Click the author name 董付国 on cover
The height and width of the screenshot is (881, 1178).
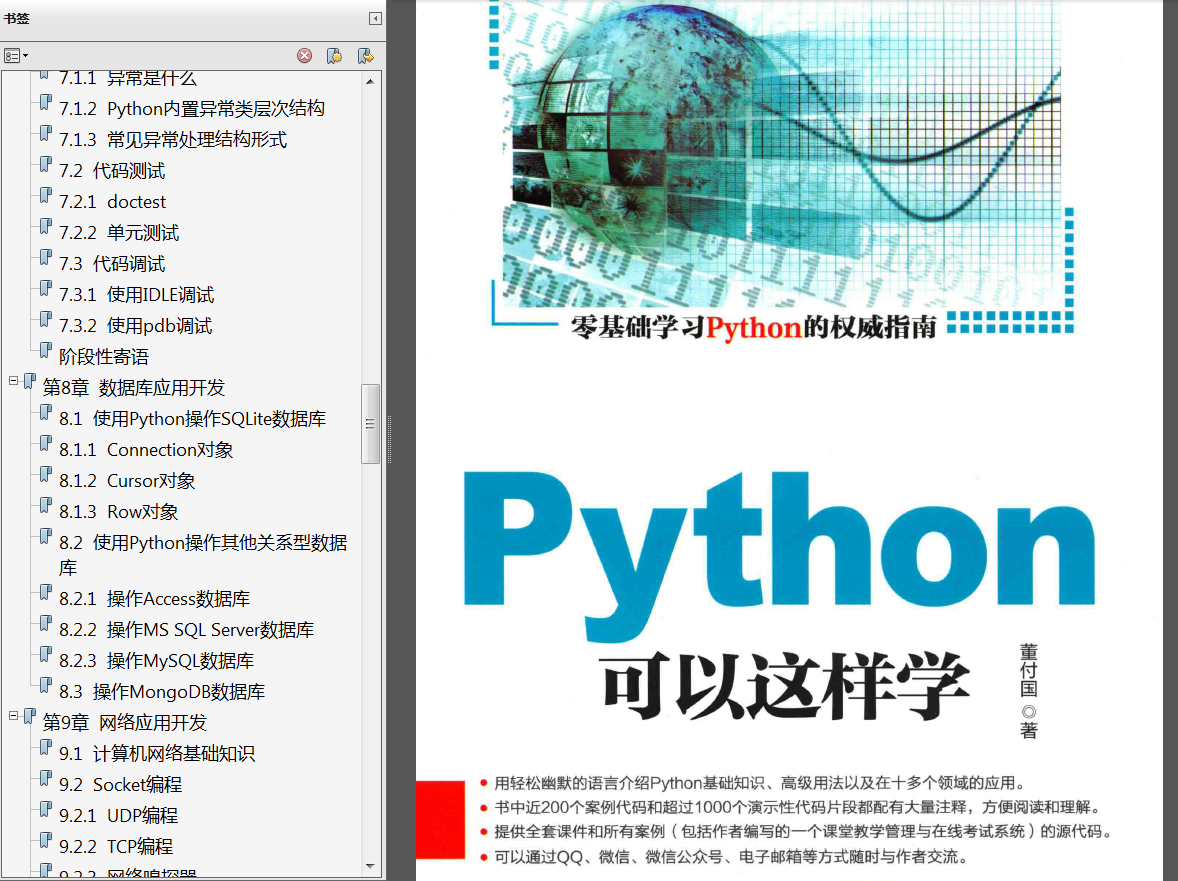click(x=1028, y=671)
